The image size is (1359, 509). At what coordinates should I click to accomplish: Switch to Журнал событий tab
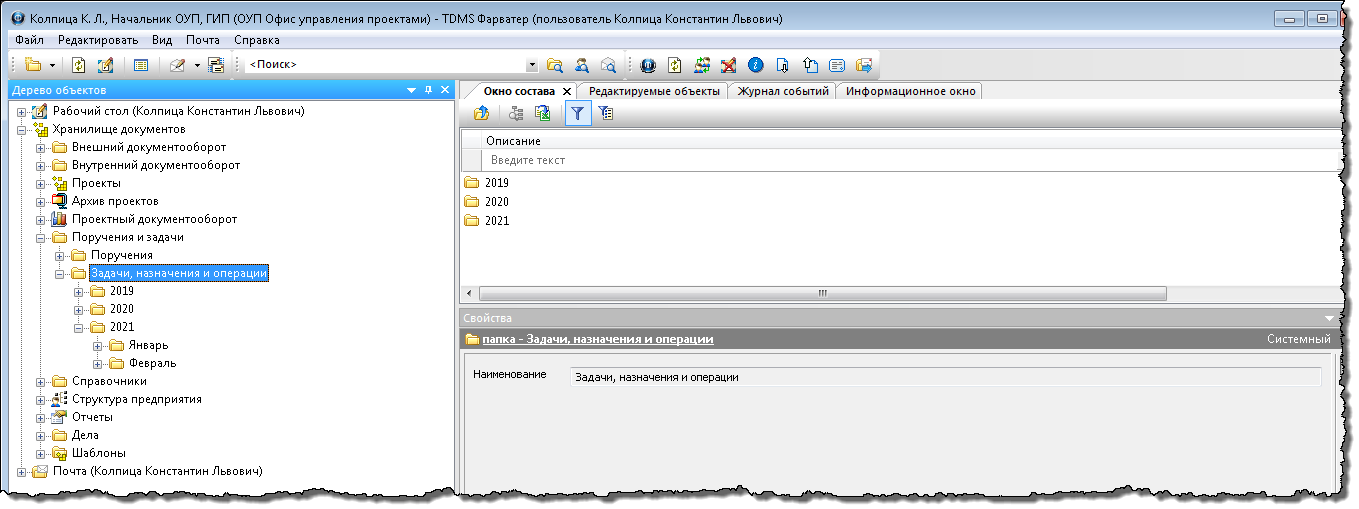tap(783, 91)
